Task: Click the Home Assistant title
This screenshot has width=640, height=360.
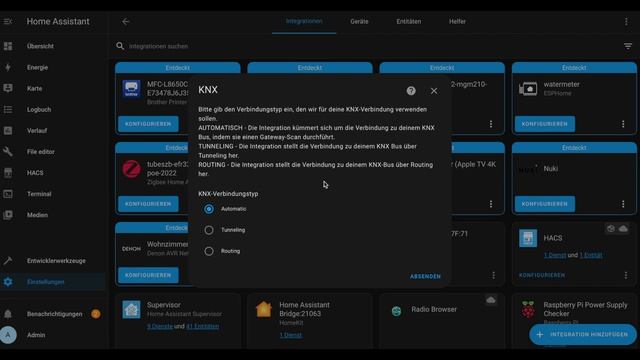Action: click(x=58, y=21)
